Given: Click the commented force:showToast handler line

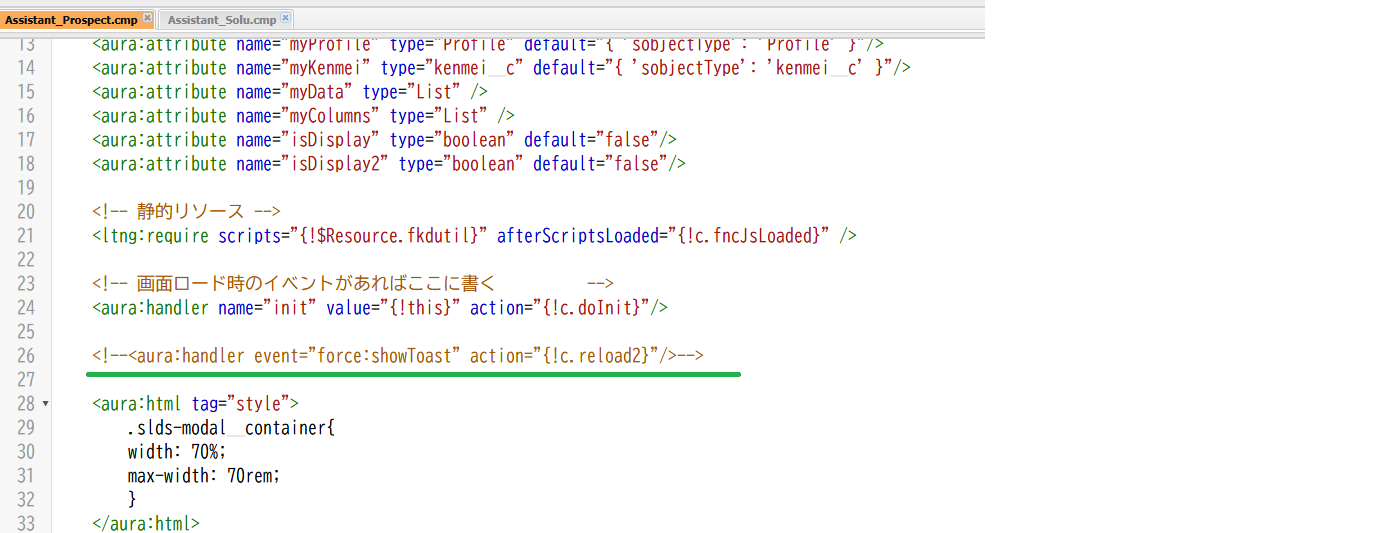Looking at the screenshot, I should tap(399, 356).
